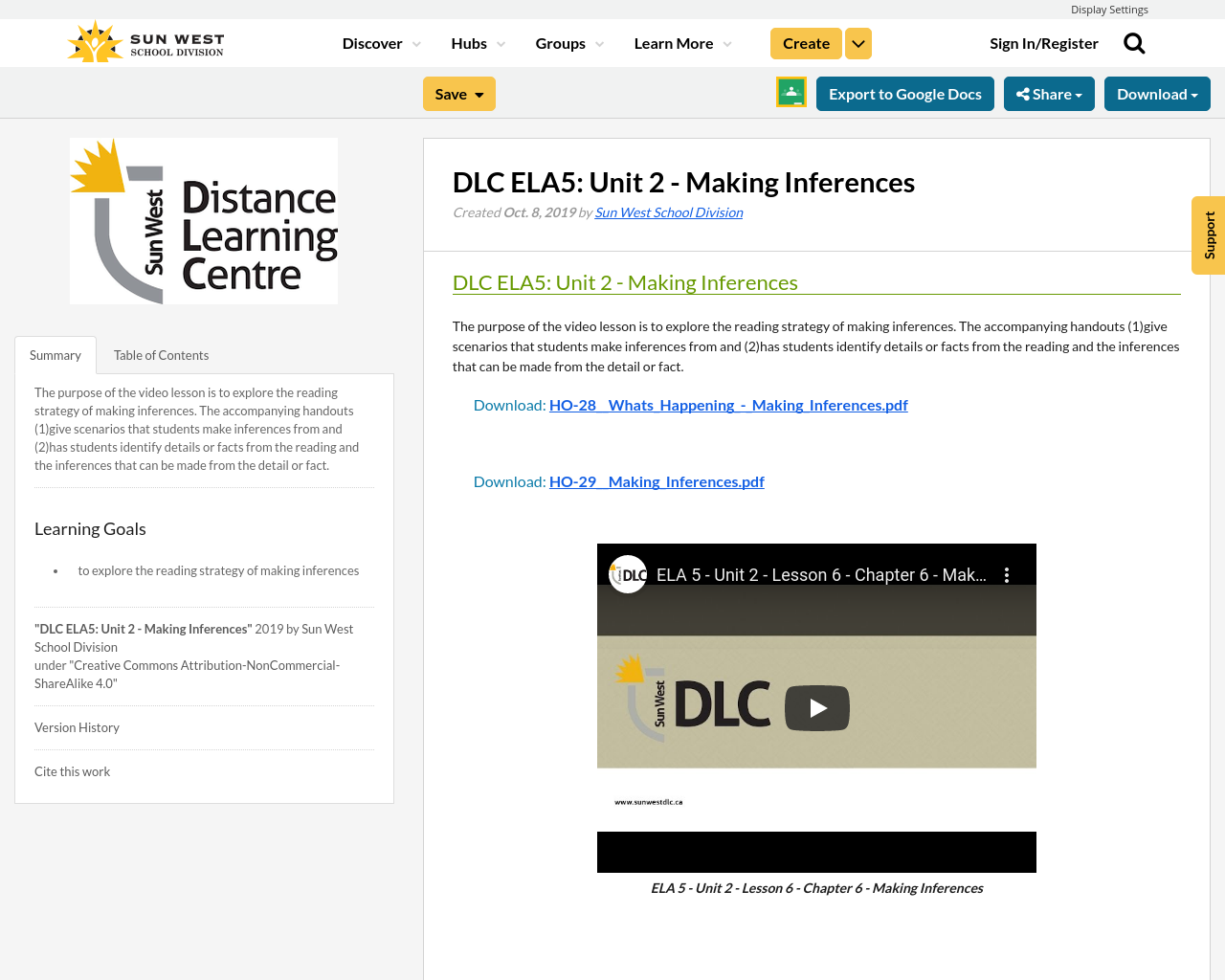Click the Sun West School Division logo
Screen dimensions: 1225x980
point(145,40)
